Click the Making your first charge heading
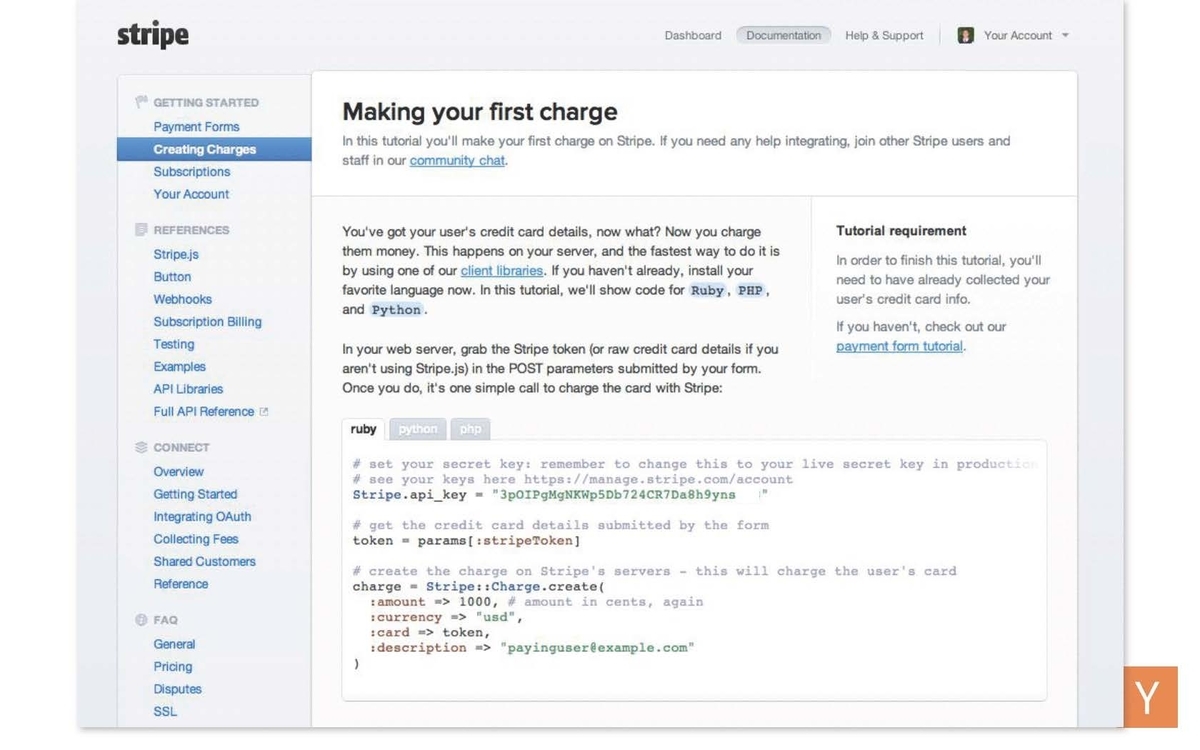Image resolution: width=1200 pixels, height=750 pixels. coord(480,112)
